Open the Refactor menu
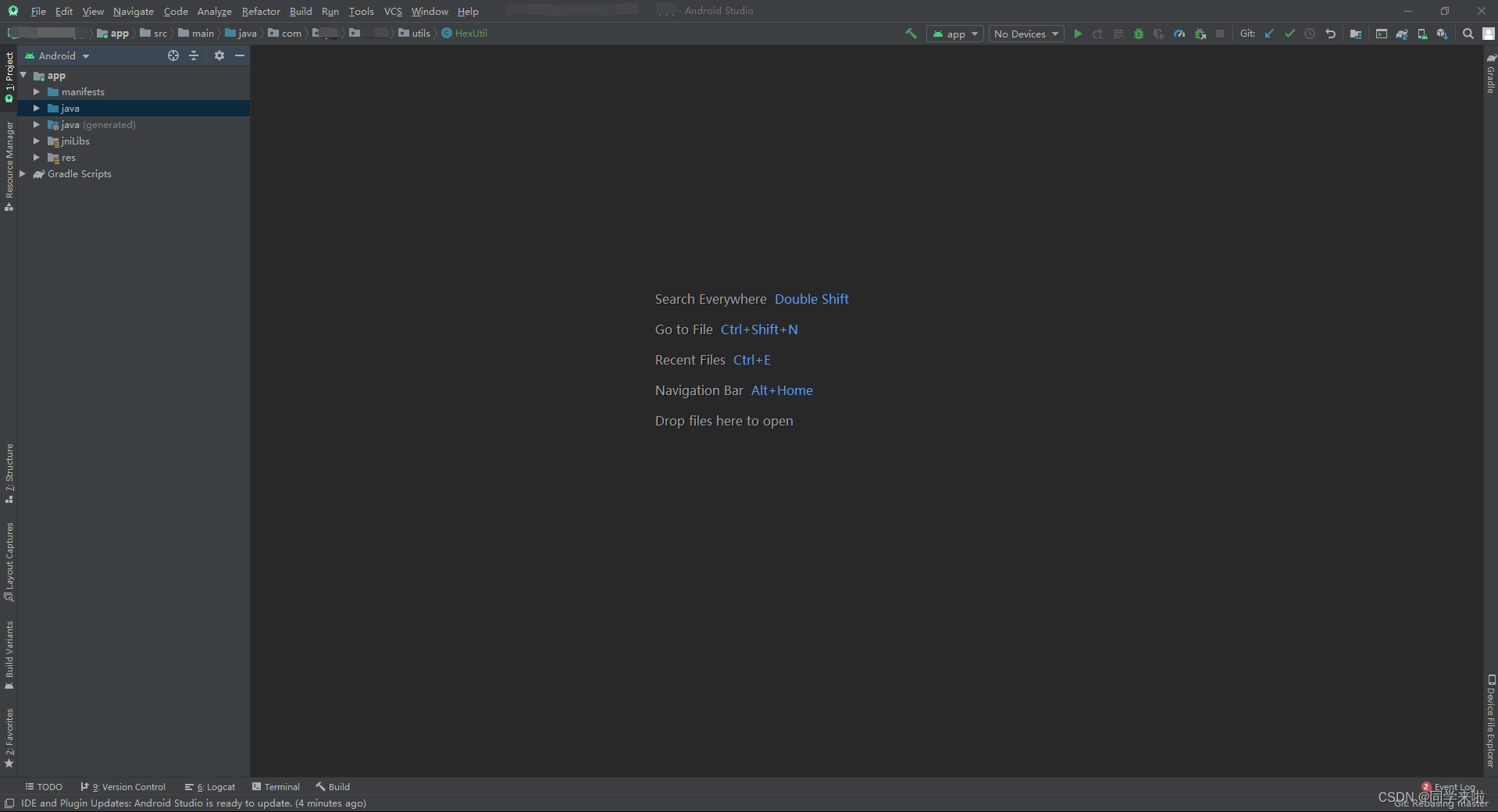 [x=261, y=12]
